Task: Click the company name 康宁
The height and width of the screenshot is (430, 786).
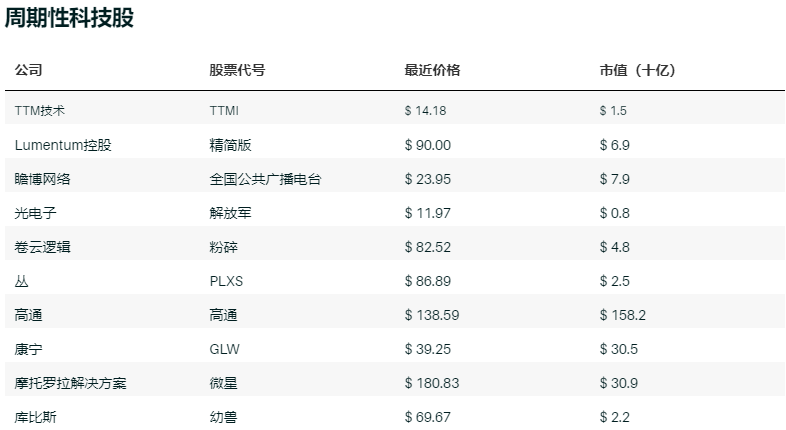Action: click(x=29, y=350)
